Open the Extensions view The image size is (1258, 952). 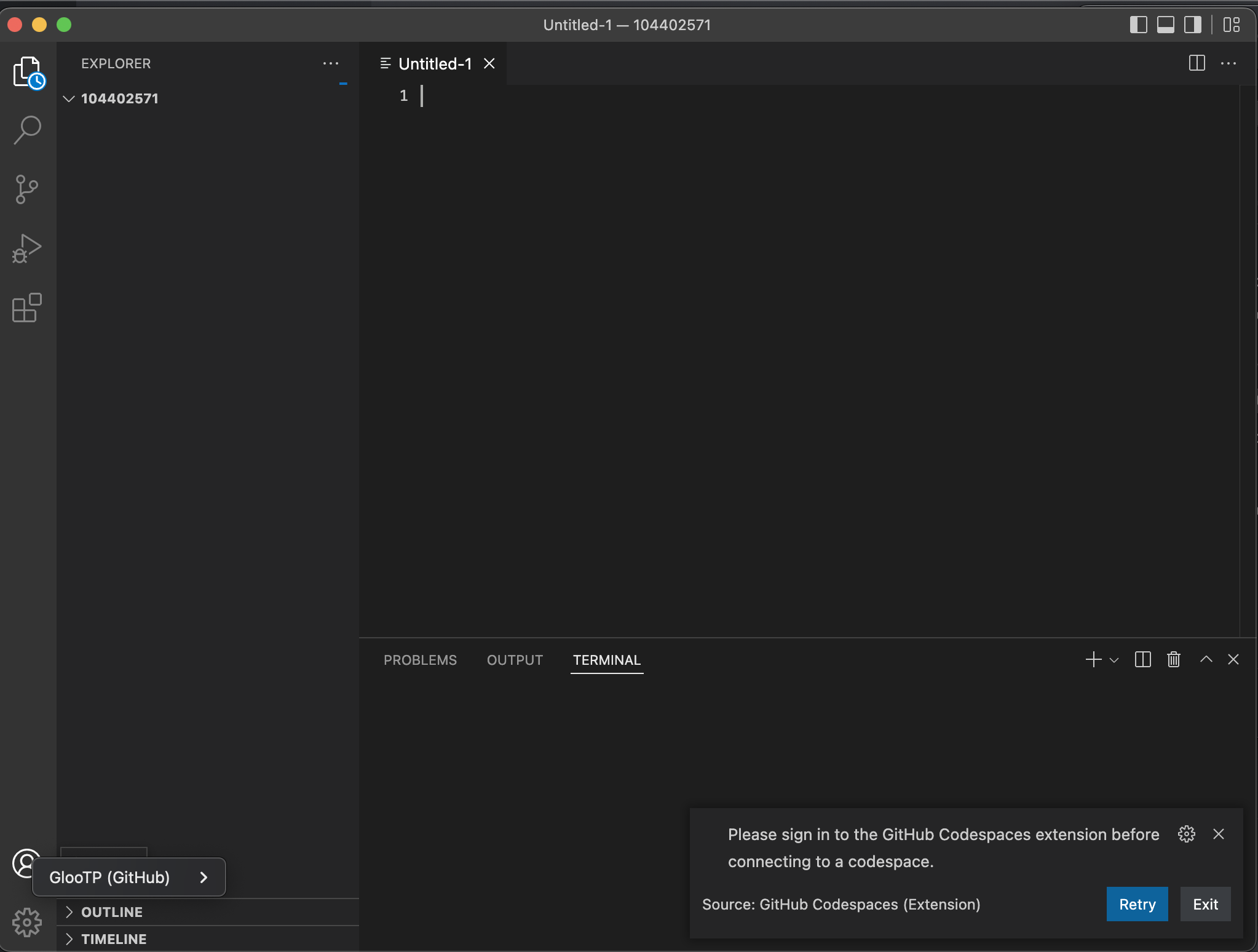click(27, 307)
